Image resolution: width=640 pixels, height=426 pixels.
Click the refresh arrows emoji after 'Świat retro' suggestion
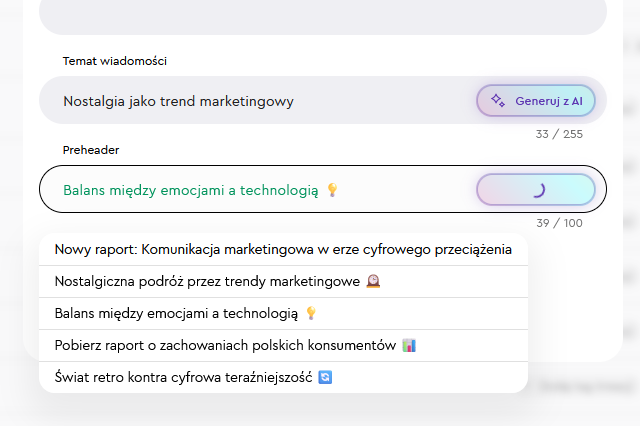coord(323,378)
